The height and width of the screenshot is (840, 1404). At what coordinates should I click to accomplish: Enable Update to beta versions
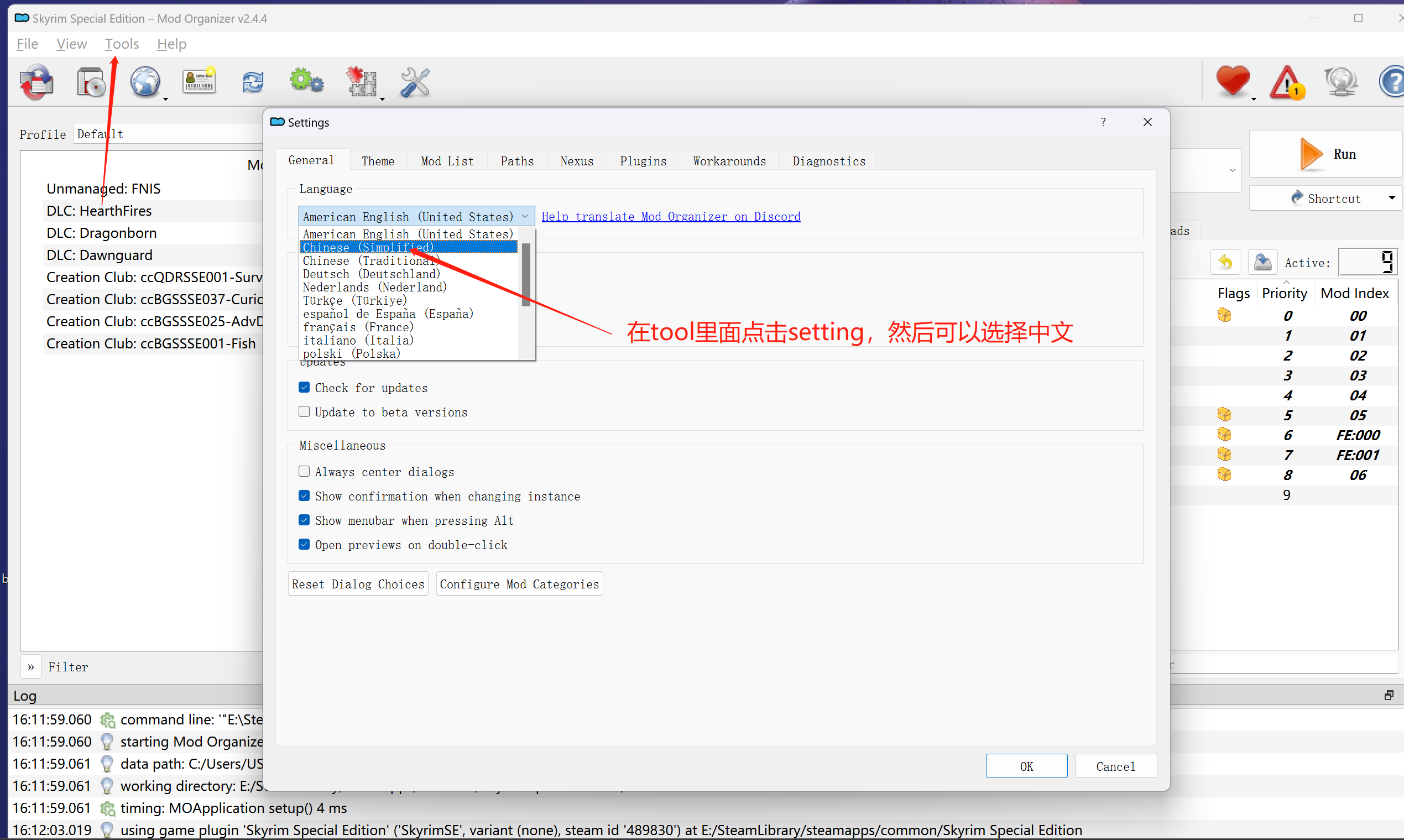pos(305,412)
